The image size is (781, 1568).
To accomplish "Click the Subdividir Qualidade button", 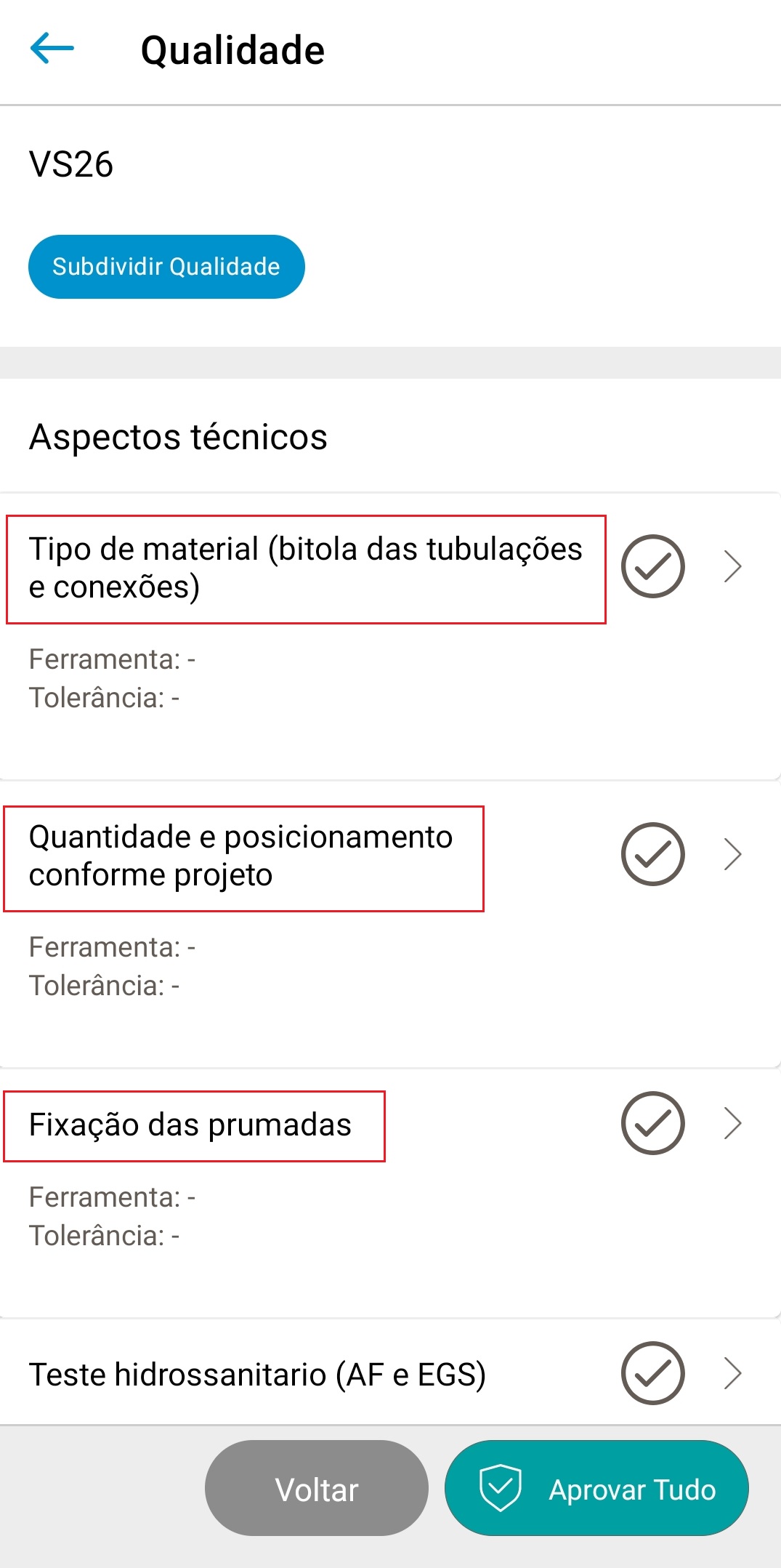I will coord(166,267).
